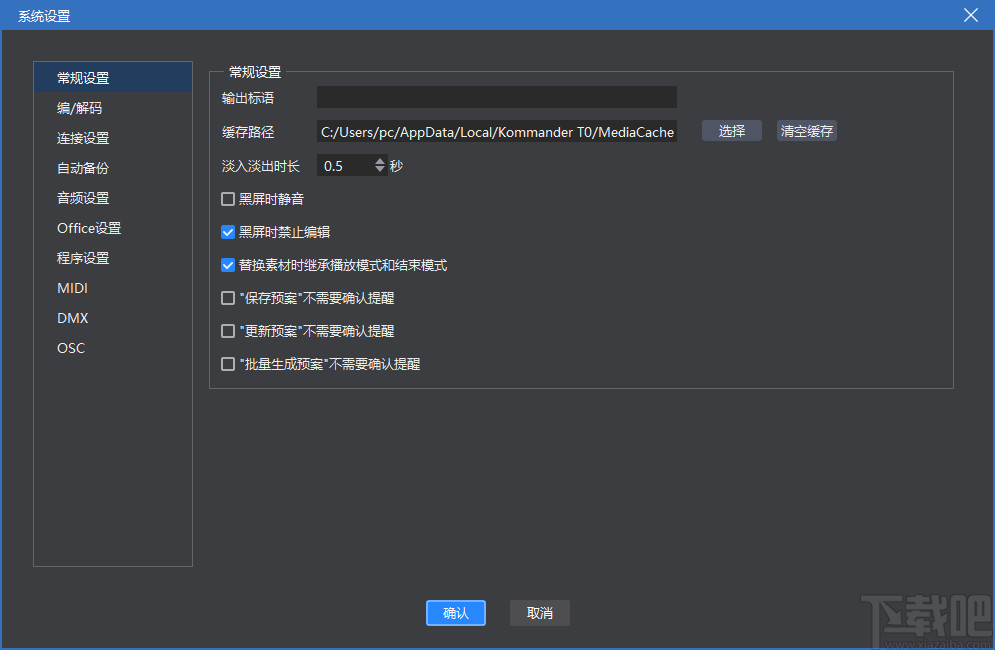Screen dimensions: 995x650
Task: Click the 输出标语 text input field
Action: (x=496, y=97)
